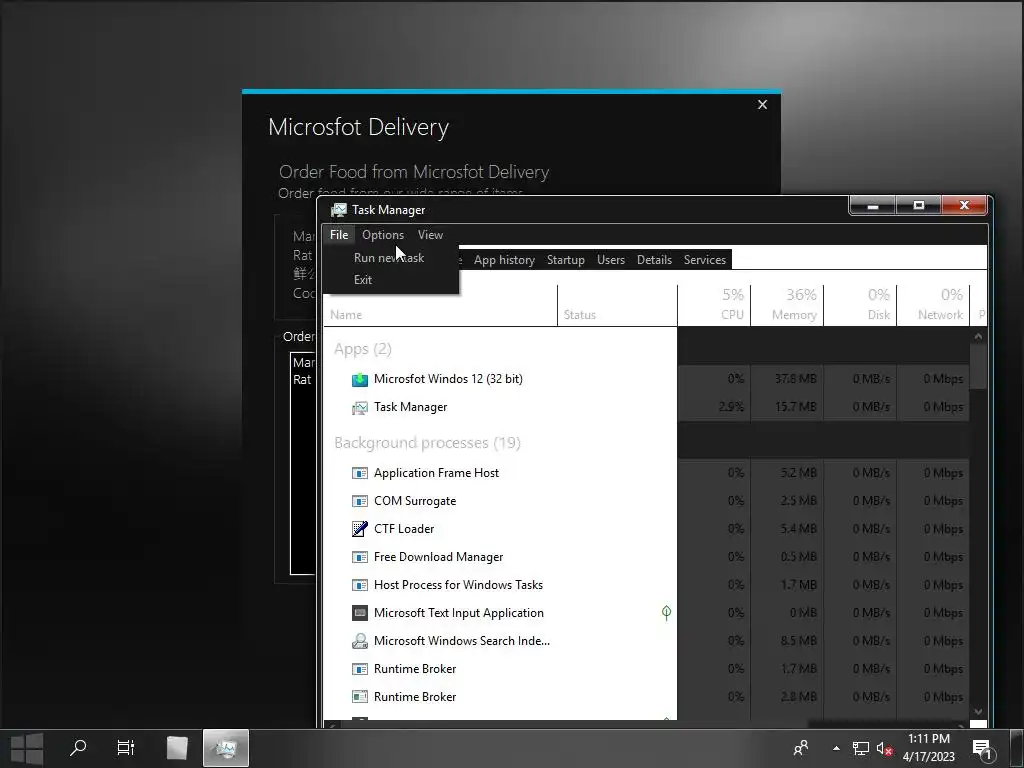Viewport: 1024px width, 768px height.
Task: Click the Task Manager row icon under Apps
Action: point(360,408)
